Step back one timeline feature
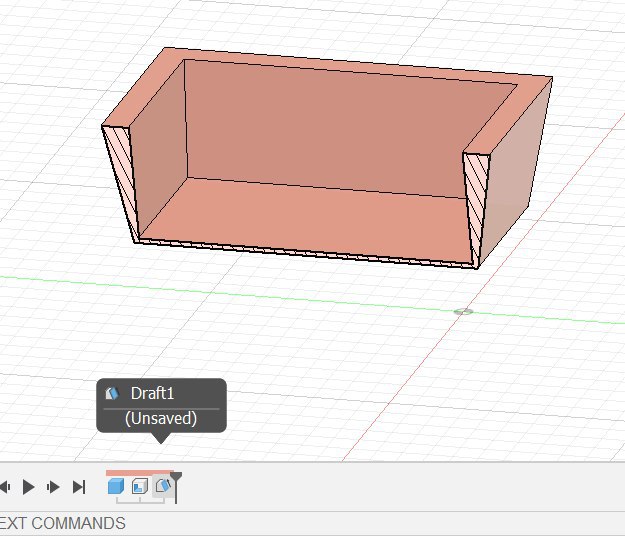This screenshot has height=536, width=625. click(x=5, y=487)
